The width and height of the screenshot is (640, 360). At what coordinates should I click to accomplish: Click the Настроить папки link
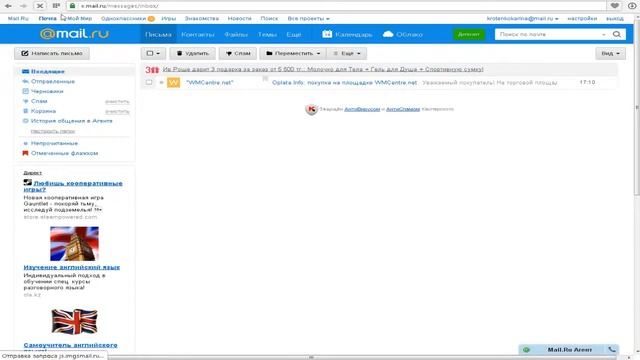pyautogui.click(x=53, y=131)
